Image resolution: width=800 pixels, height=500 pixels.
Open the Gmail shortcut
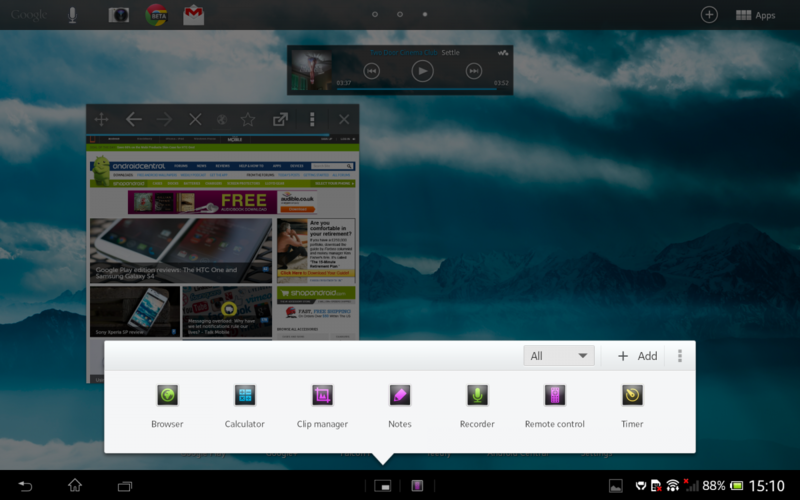coord(194,15)
